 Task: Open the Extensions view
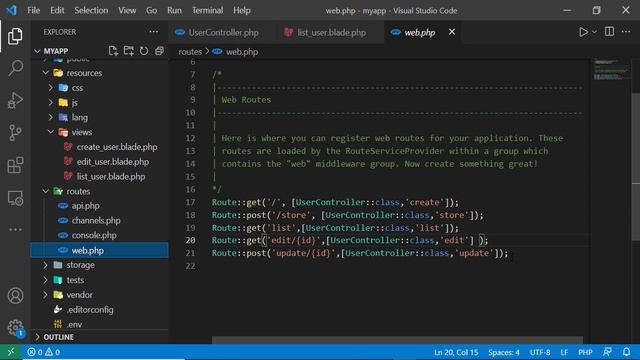[16, 165]
